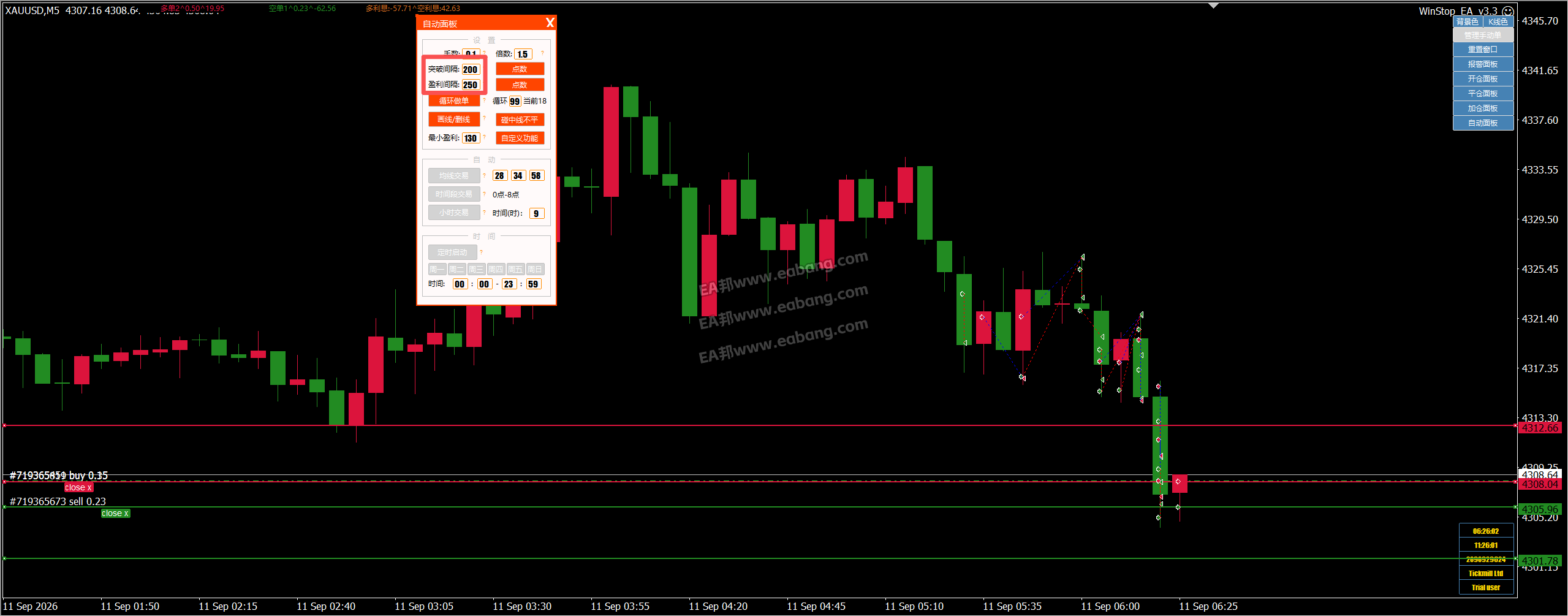Click the help question mark next to 倍数

(542, 54)
